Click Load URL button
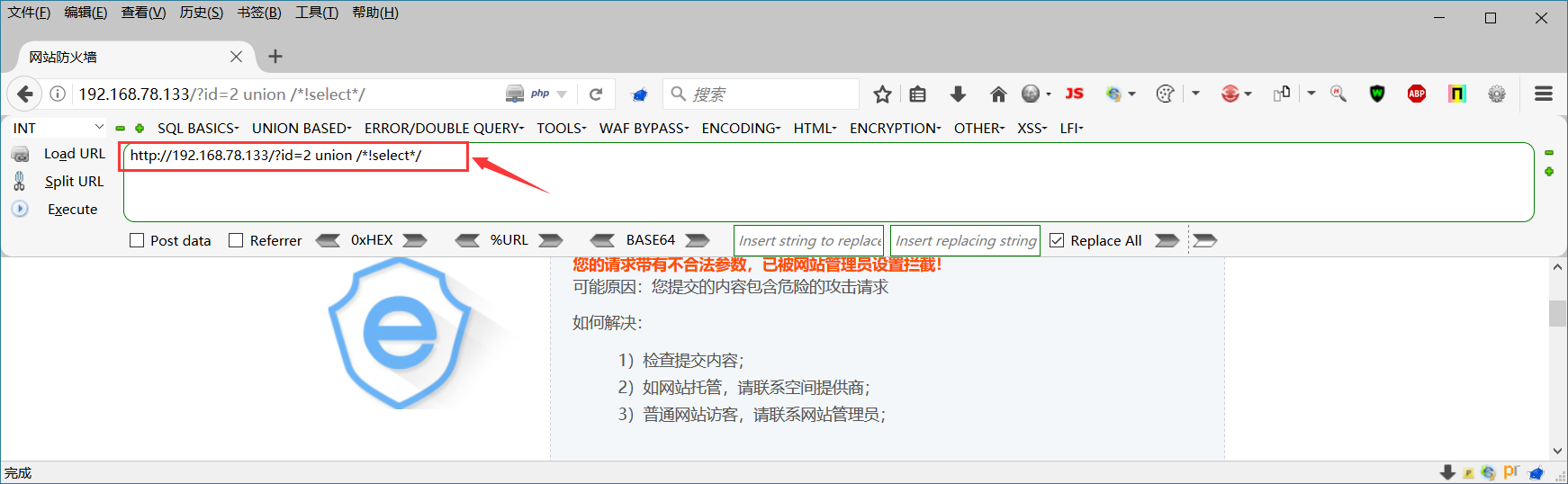Viewport: 1568px width, 484px height. coord(75,154)
